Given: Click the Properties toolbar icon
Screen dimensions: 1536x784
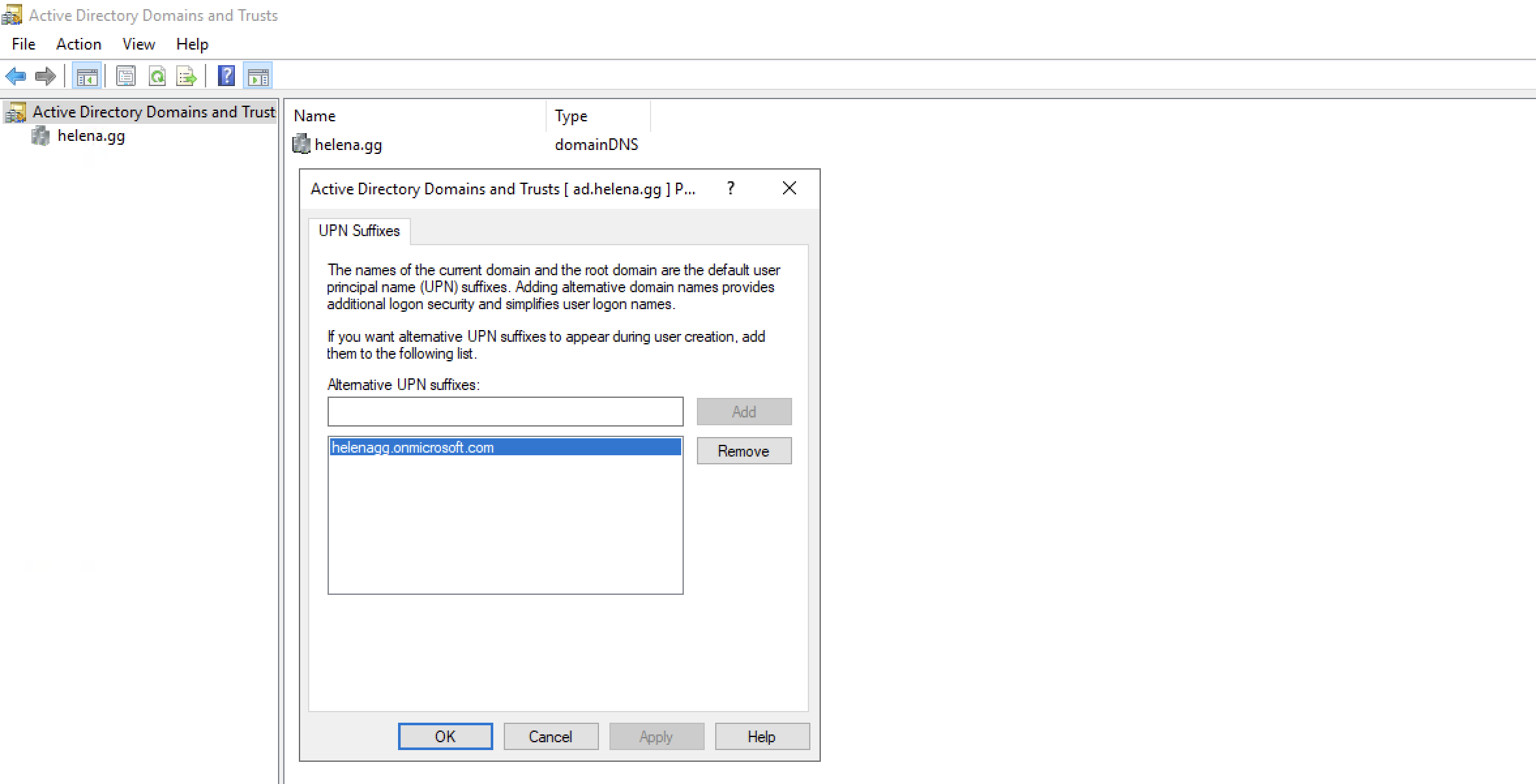Looking at the screenshot, I should point(126,76).
